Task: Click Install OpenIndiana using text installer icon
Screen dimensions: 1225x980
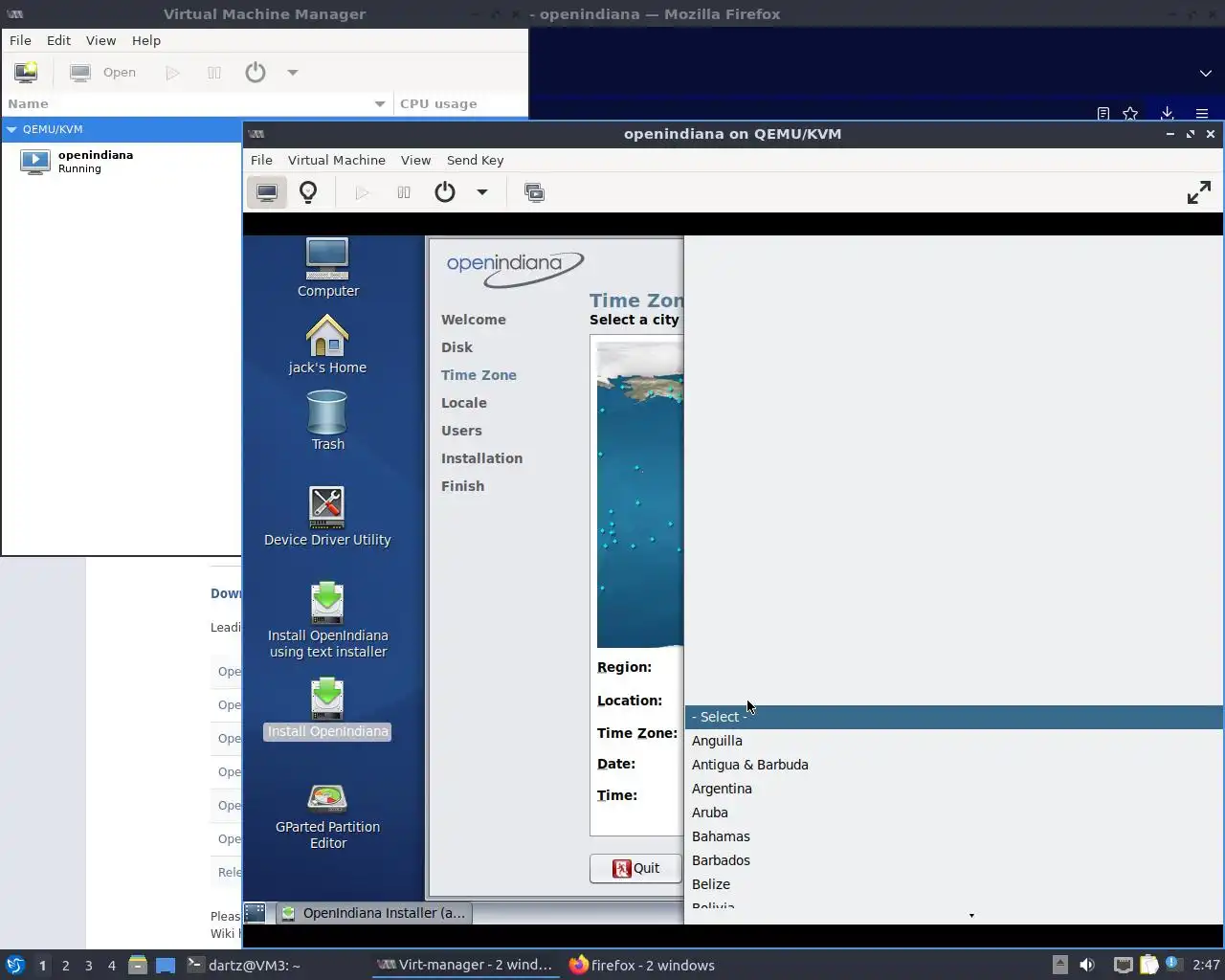Action: (x=327, y=621)
